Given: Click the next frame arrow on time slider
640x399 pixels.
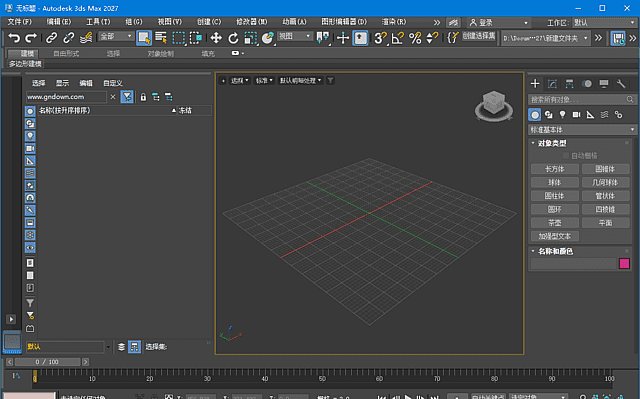Looking at the screenshot, I should [85, 362].
